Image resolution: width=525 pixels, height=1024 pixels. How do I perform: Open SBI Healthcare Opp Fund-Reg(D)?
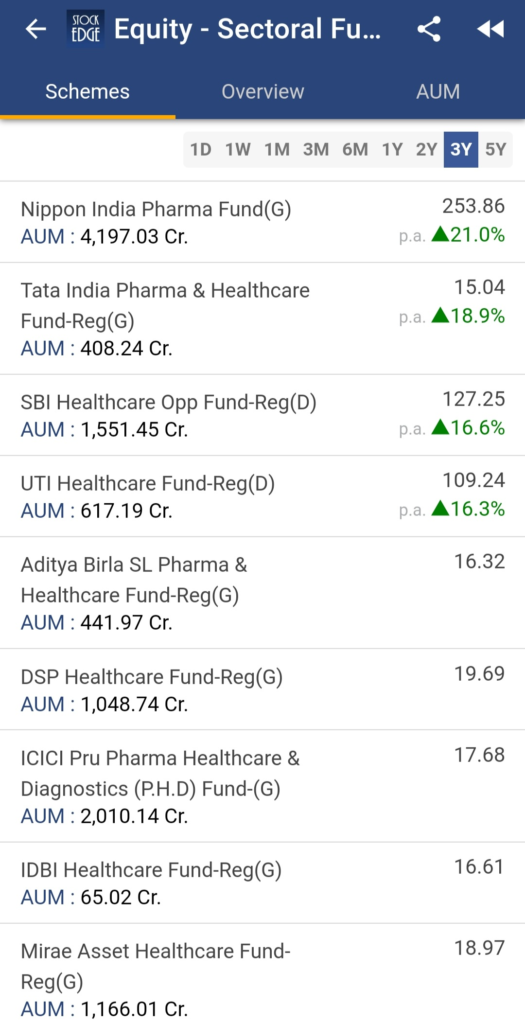pos(262,415)
